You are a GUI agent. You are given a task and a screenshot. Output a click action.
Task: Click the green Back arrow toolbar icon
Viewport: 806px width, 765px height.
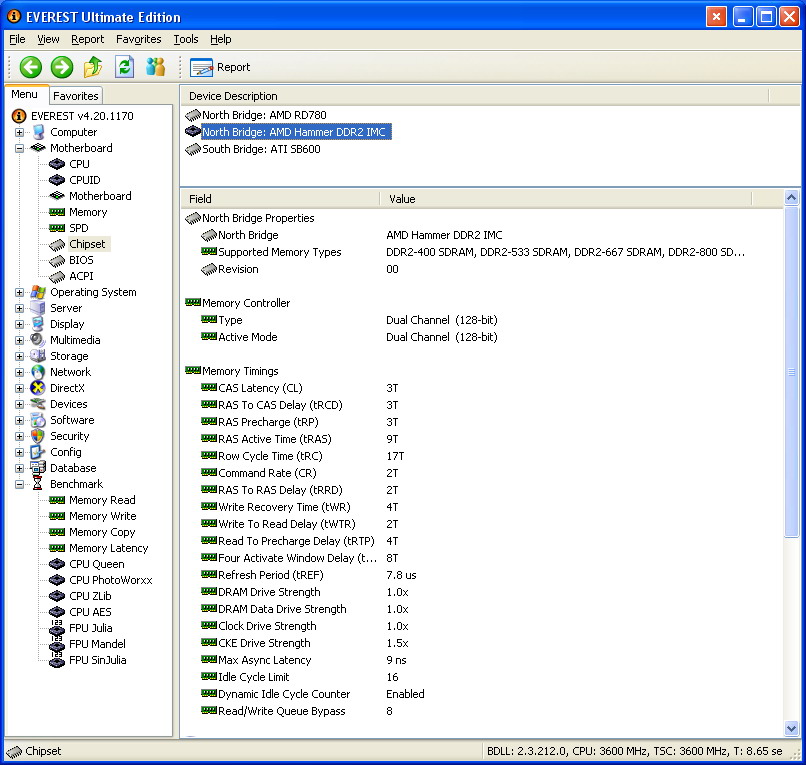coord(31,67)
